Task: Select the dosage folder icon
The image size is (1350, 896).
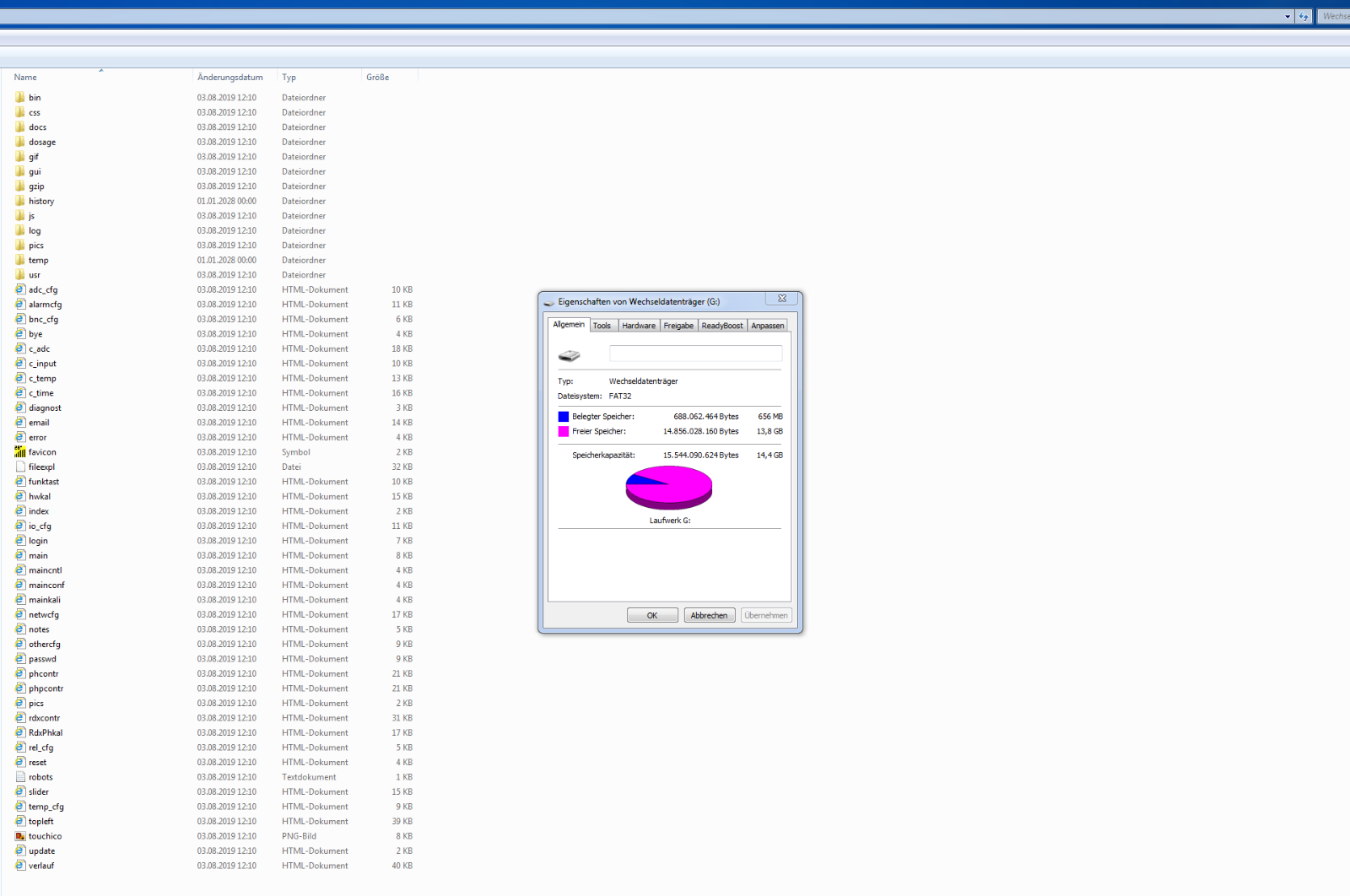Action: click(x=20, y=142)
